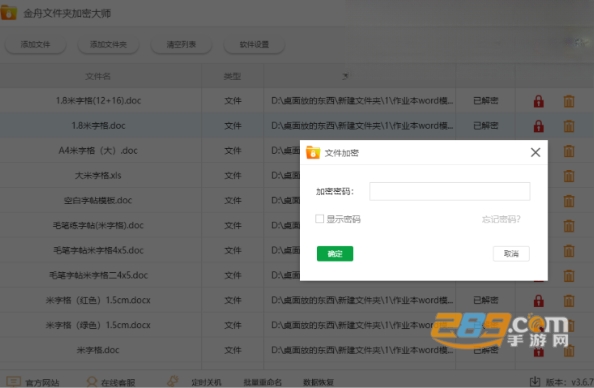594x388 pixels.
Task: Click the 官方网站 icon in the bottom bar
Action: click(14, 382)
